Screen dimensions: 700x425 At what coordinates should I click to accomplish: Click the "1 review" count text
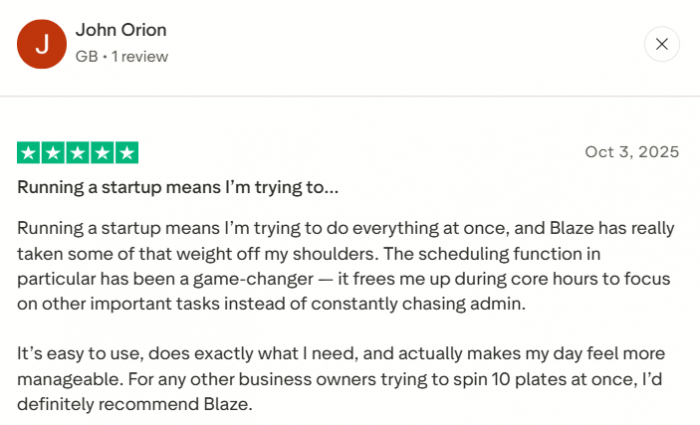pyautogui.click(x=138, y=57)
